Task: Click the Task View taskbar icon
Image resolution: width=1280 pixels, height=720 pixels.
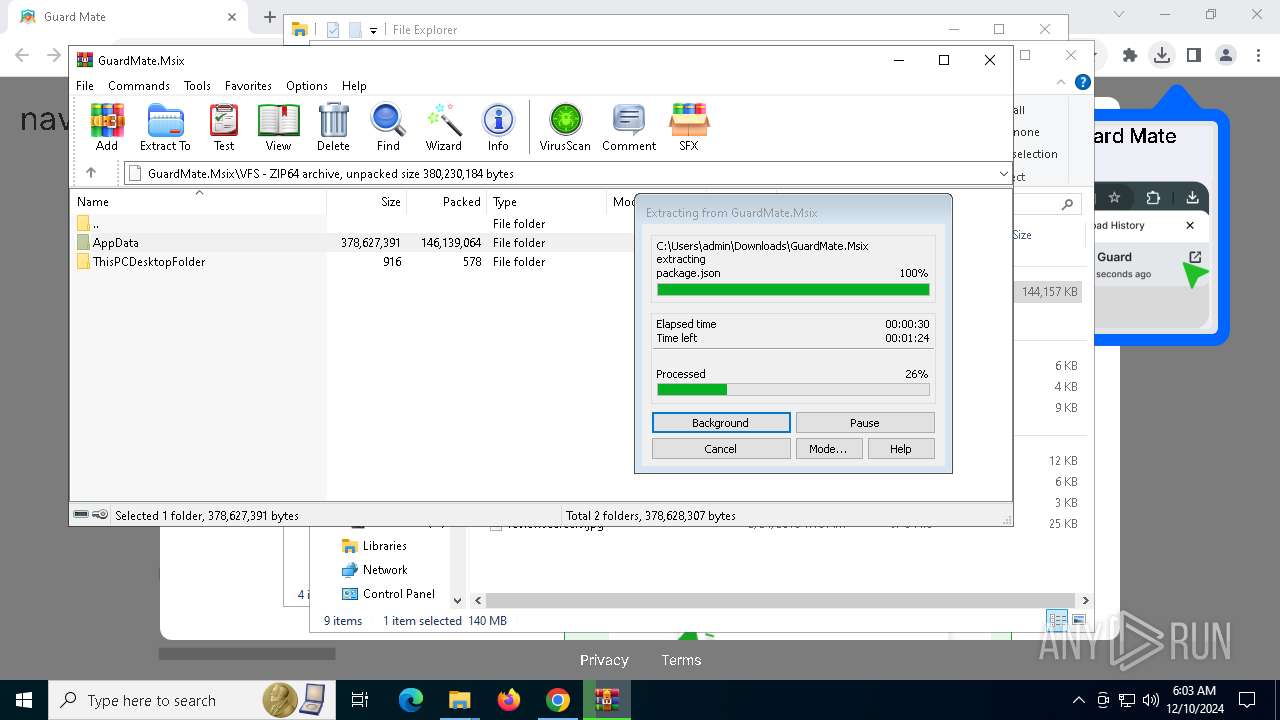Action: (361, 700)
